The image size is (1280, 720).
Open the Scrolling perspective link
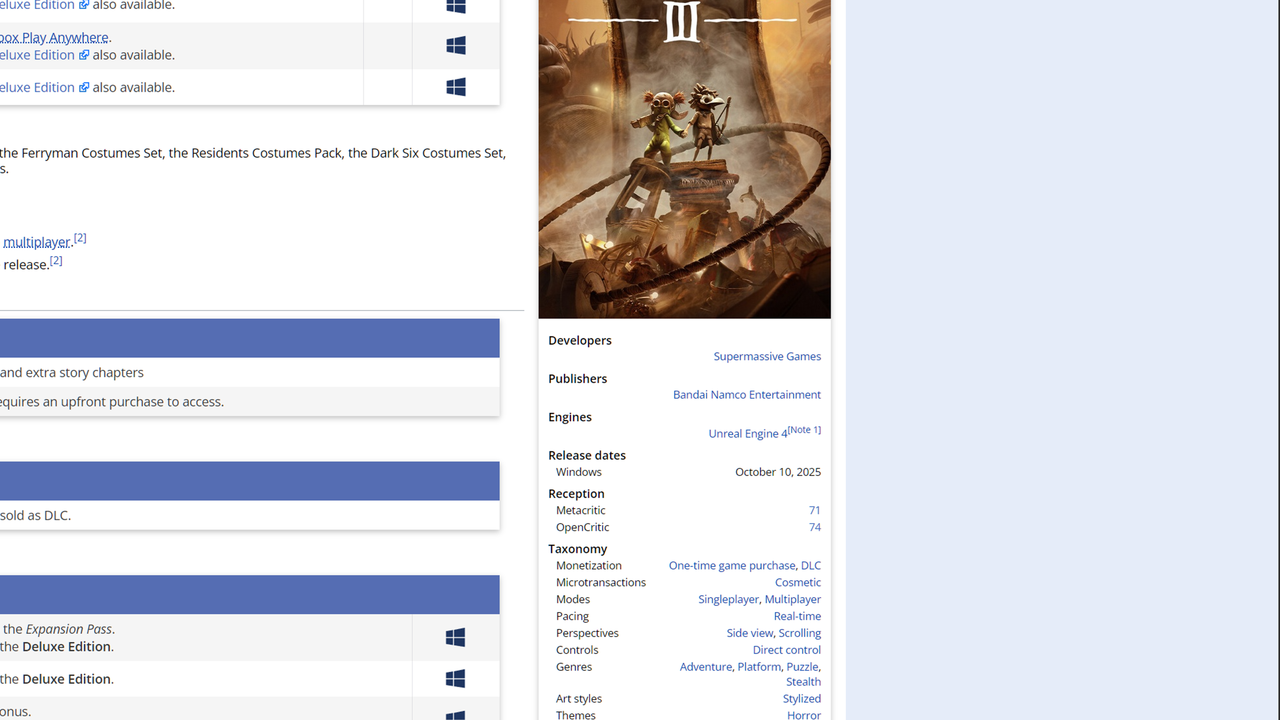[800, 633]
